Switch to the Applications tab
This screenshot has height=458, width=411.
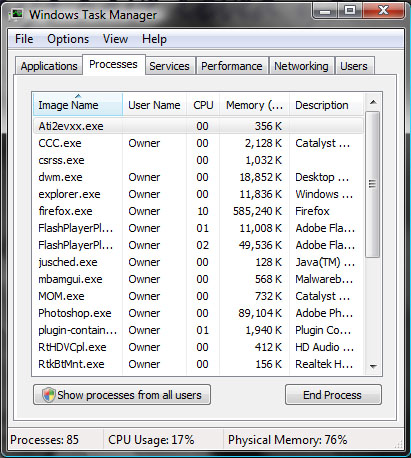[x=49, y=66]
